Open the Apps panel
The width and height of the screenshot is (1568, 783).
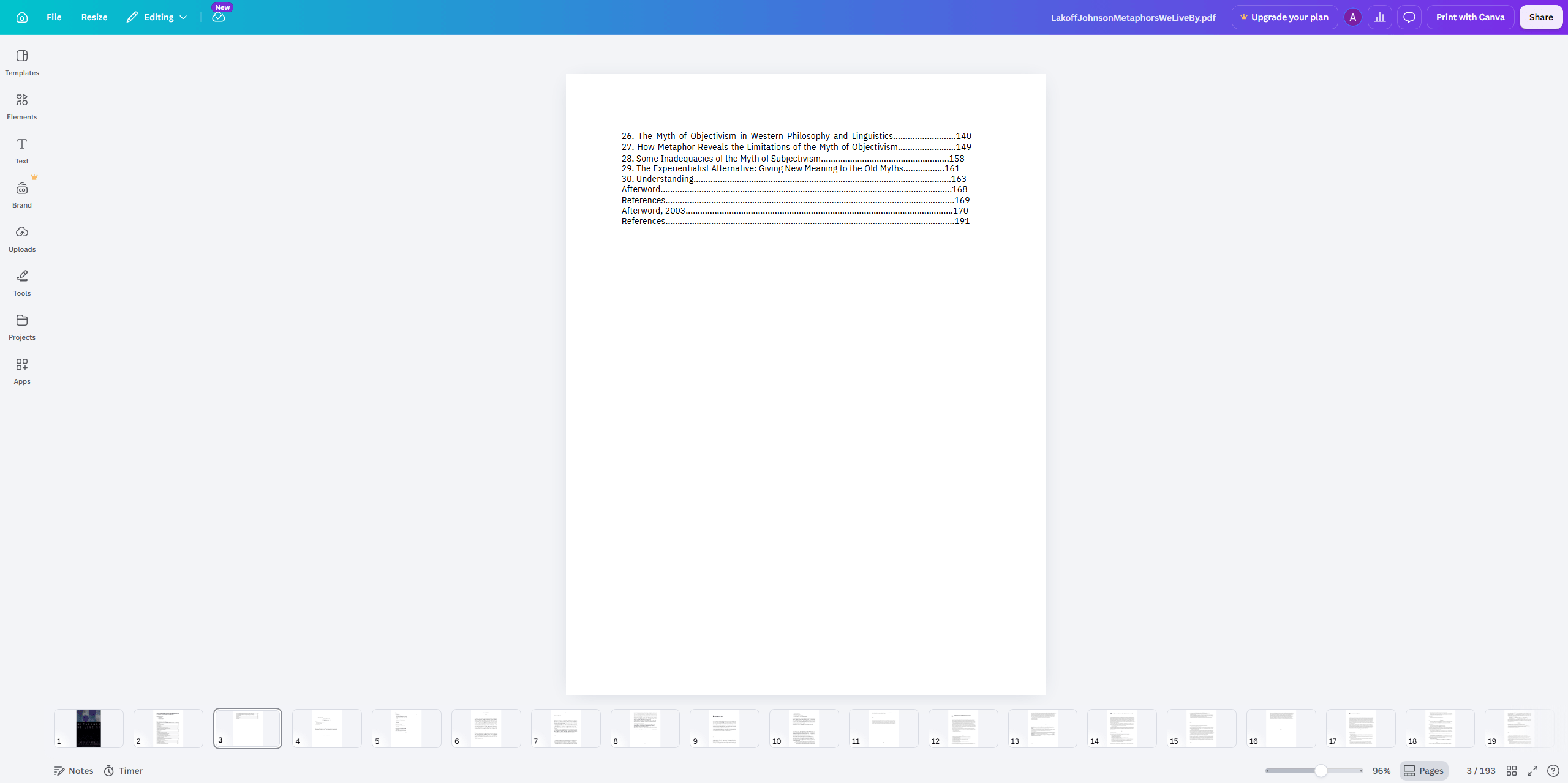click(x=22, y=372)
